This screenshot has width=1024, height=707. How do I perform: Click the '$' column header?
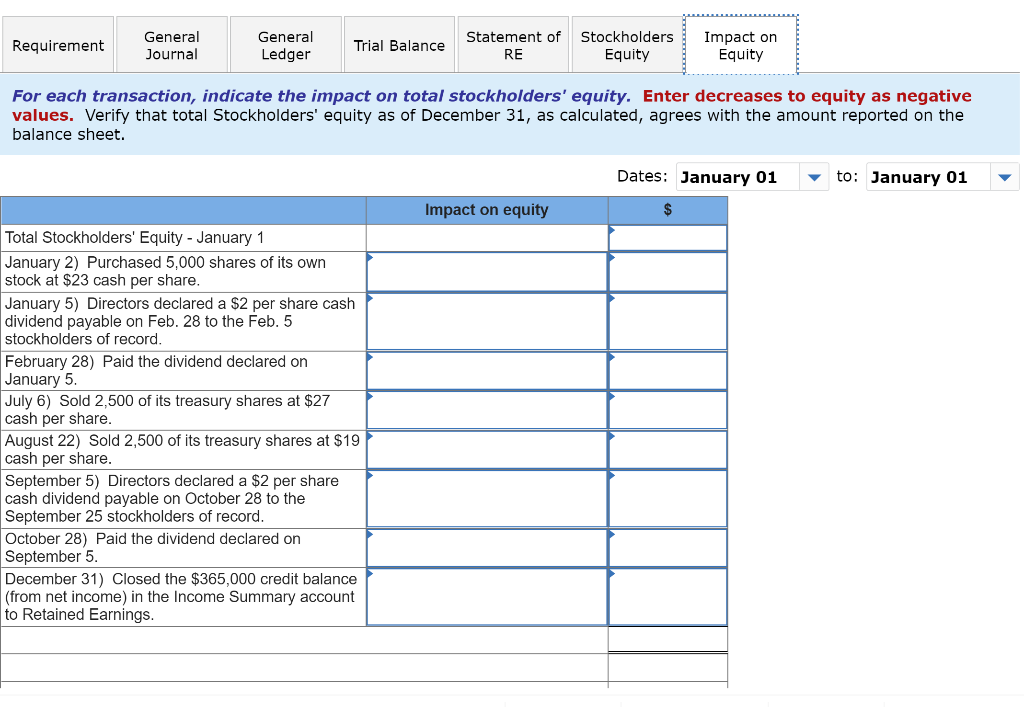667,210
